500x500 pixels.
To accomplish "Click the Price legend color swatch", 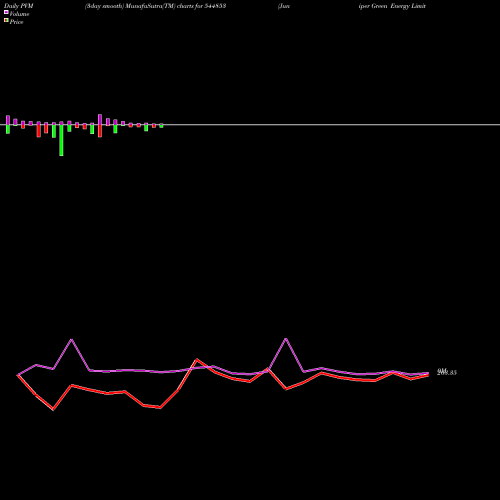I will coord(6,21).
